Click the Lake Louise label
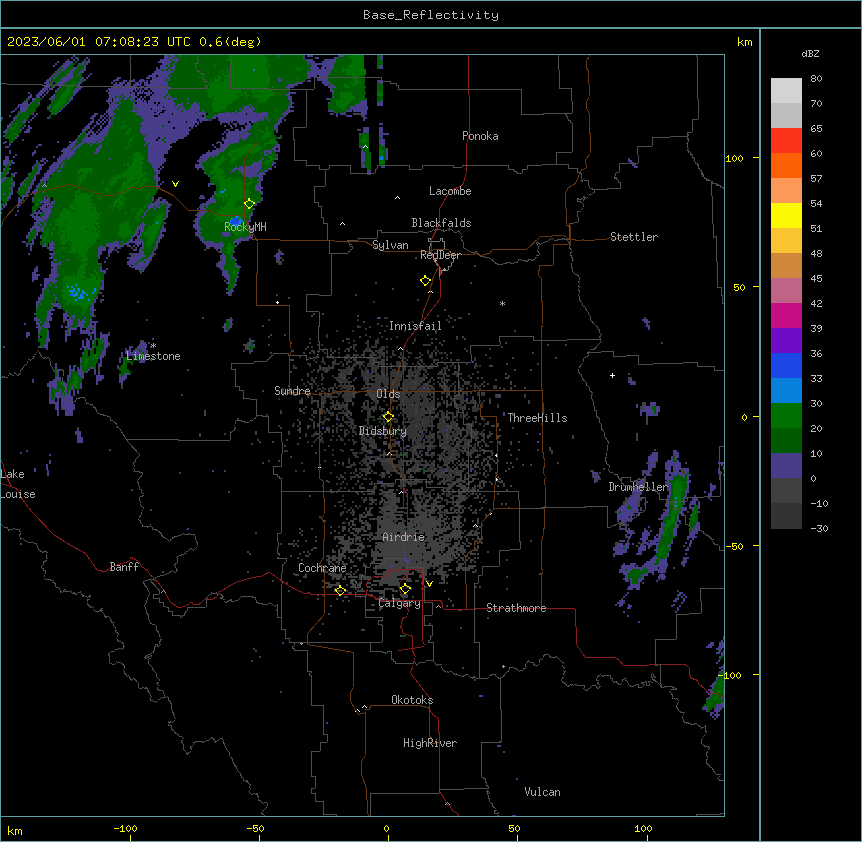The image size is (862, 842). [x=18, y=484]
